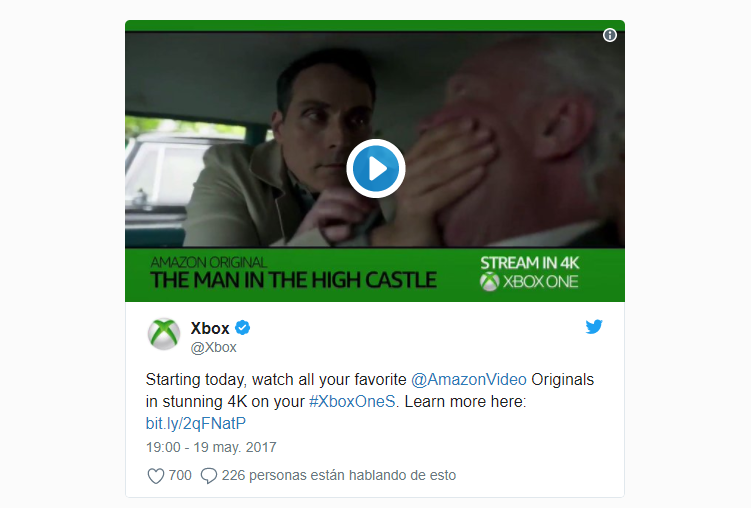The height and width of the screenshot is (508, 751).
Task: Open the tweet timestamp 19:00 - 19 may. 2017
Action: pos(211,447)
